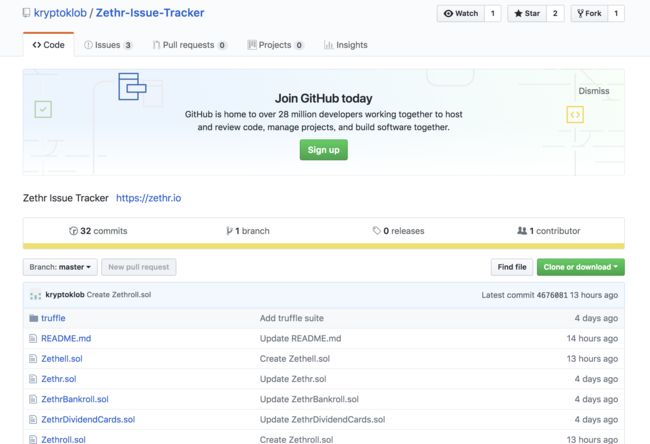The width and height of the screenshot is (650, 444).
Task: Click the Zethr.sol file icon
Action: tap(33, 379)
